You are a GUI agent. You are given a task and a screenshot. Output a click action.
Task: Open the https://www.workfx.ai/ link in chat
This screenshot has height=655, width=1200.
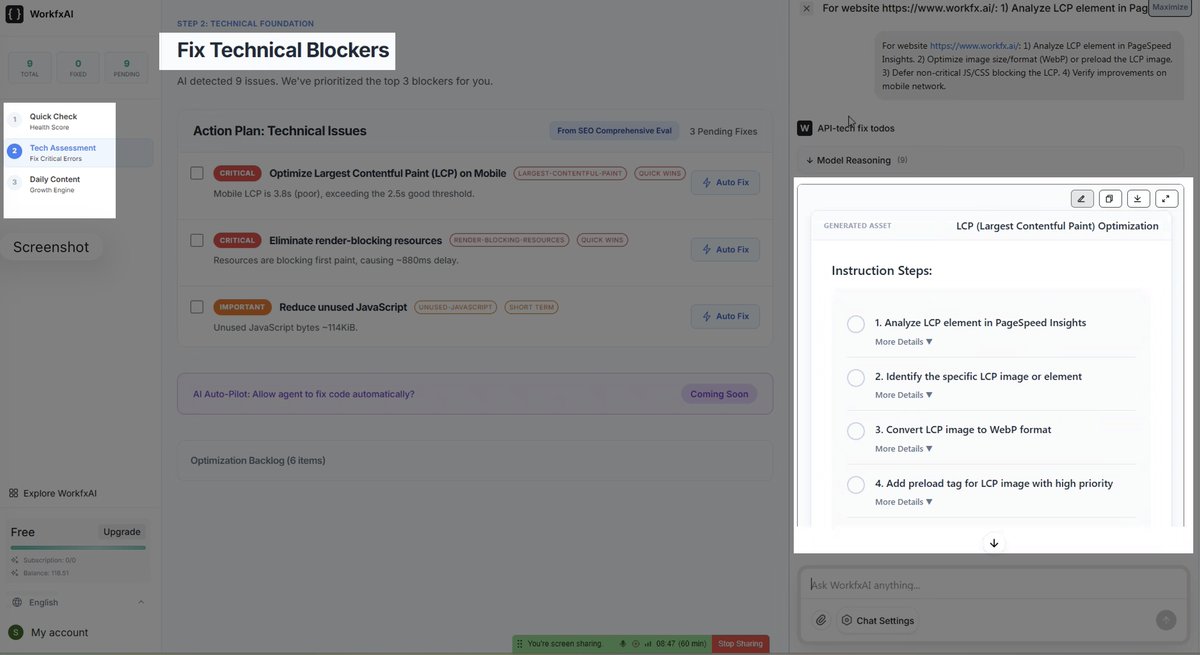tap(974, 46)
